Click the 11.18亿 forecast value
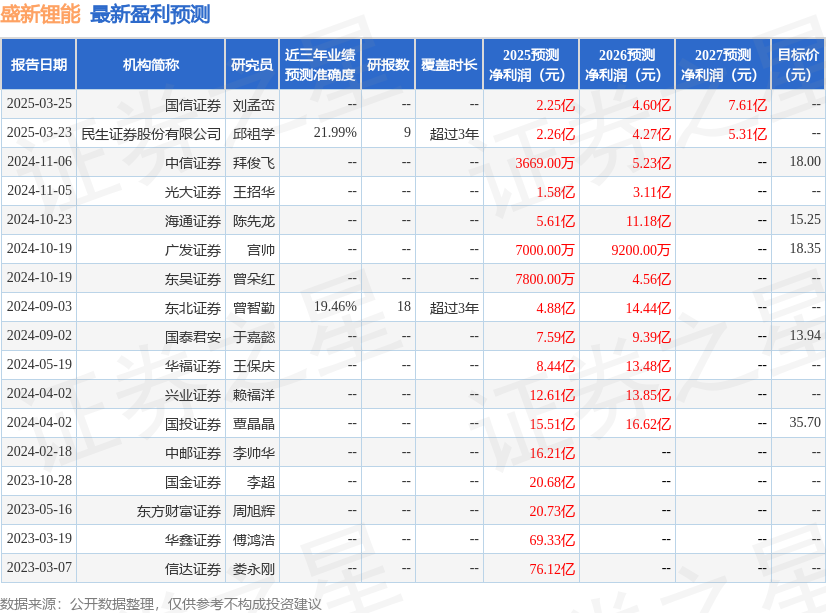 point(648,221)
